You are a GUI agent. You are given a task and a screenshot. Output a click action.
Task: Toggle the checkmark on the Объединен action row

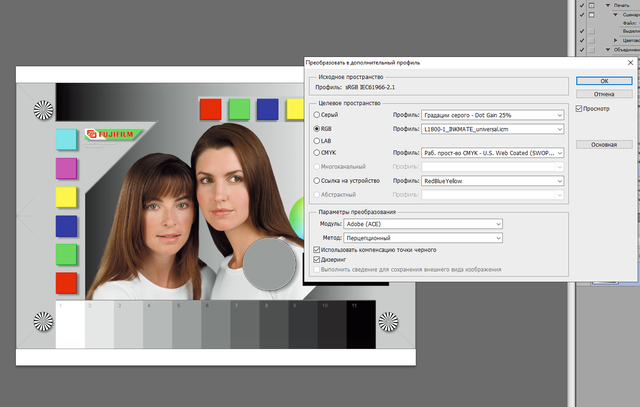(582, 50)
